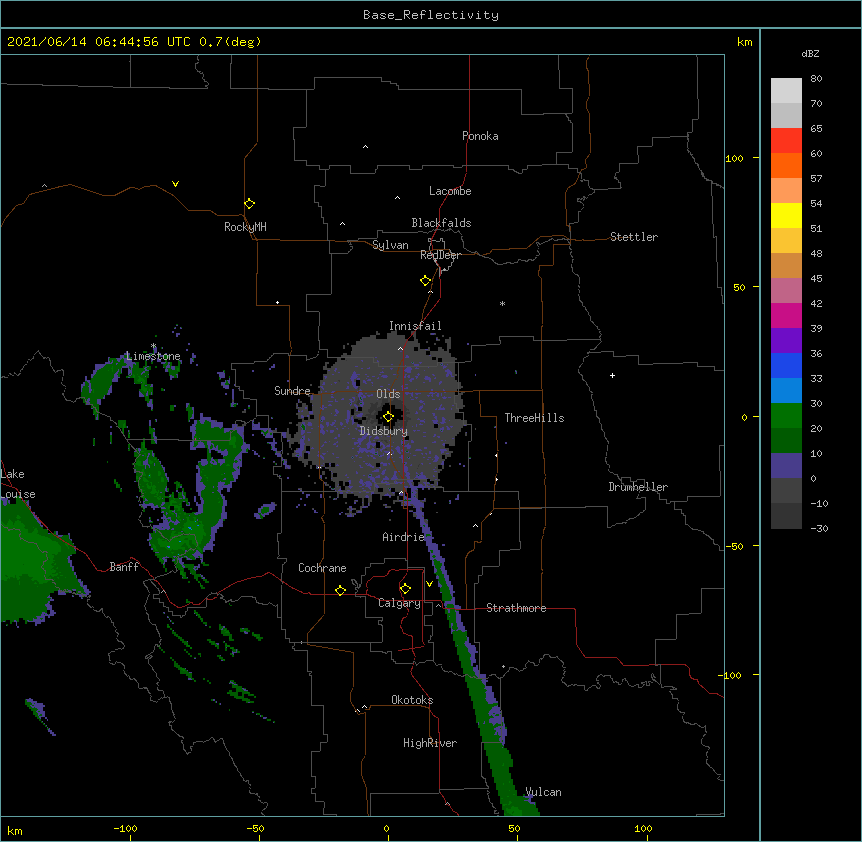Click the RockyMH label
The width and height of the screenshot is (862, 842).
point(245,227)
